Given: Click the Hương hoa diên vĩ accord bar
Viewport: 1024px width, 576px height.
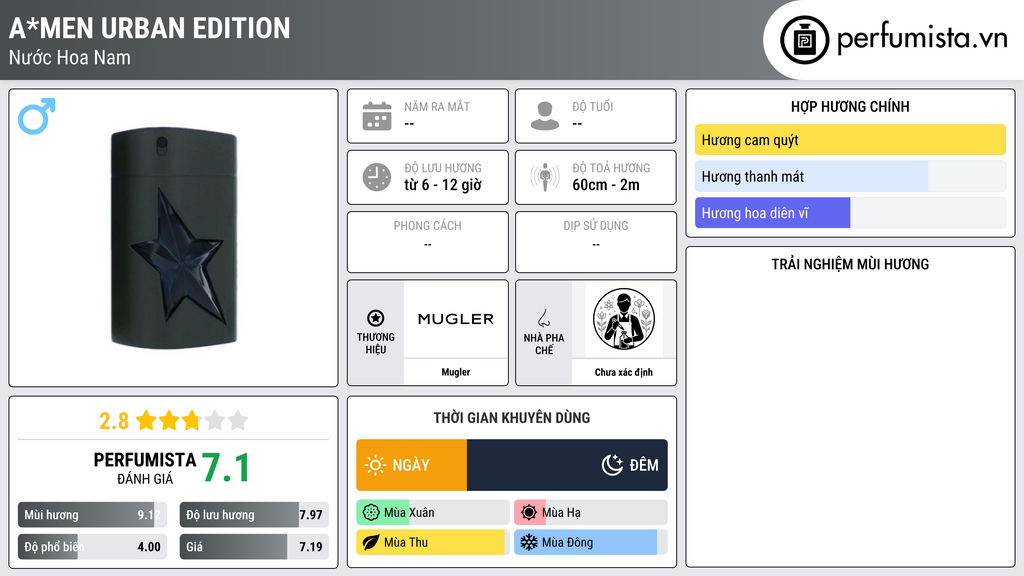Looking at the screenshot, I should [850, 213].
